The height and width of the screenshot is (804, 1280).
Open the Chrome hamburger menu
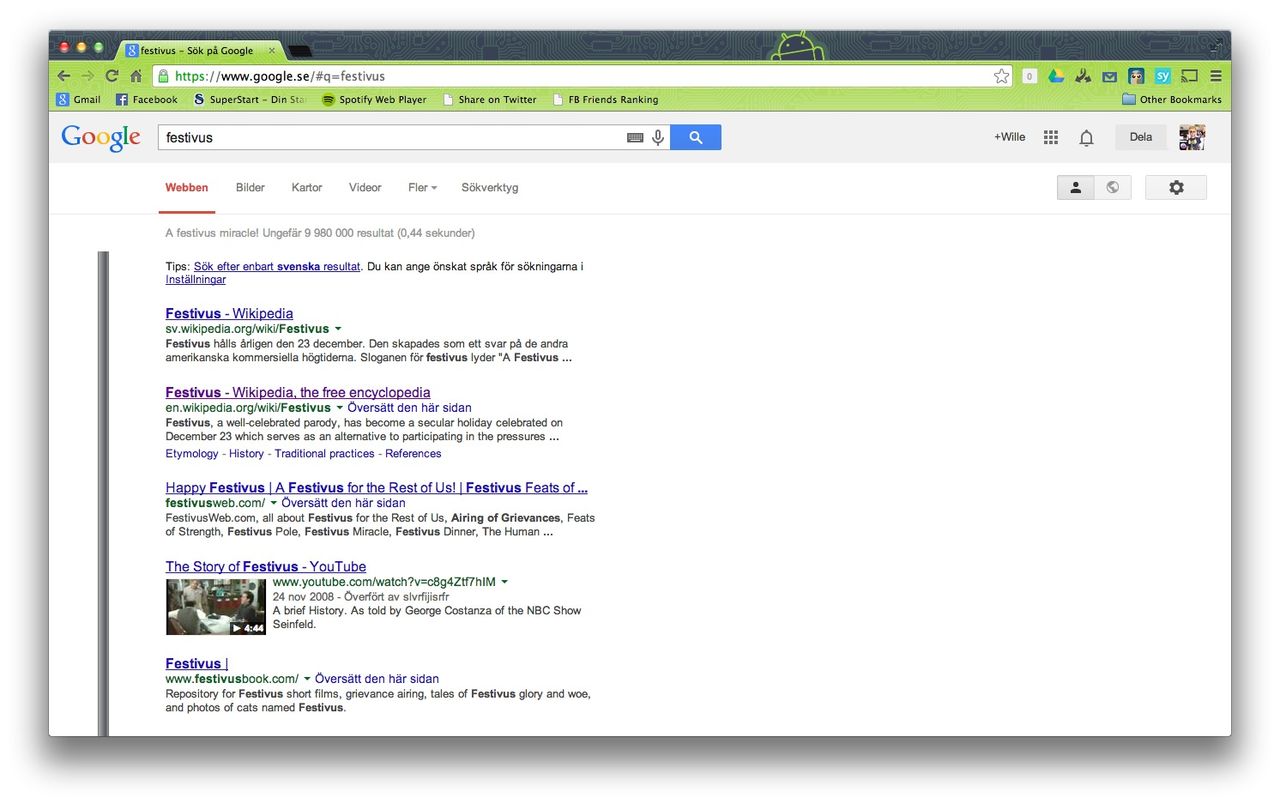click(1216, 76)
